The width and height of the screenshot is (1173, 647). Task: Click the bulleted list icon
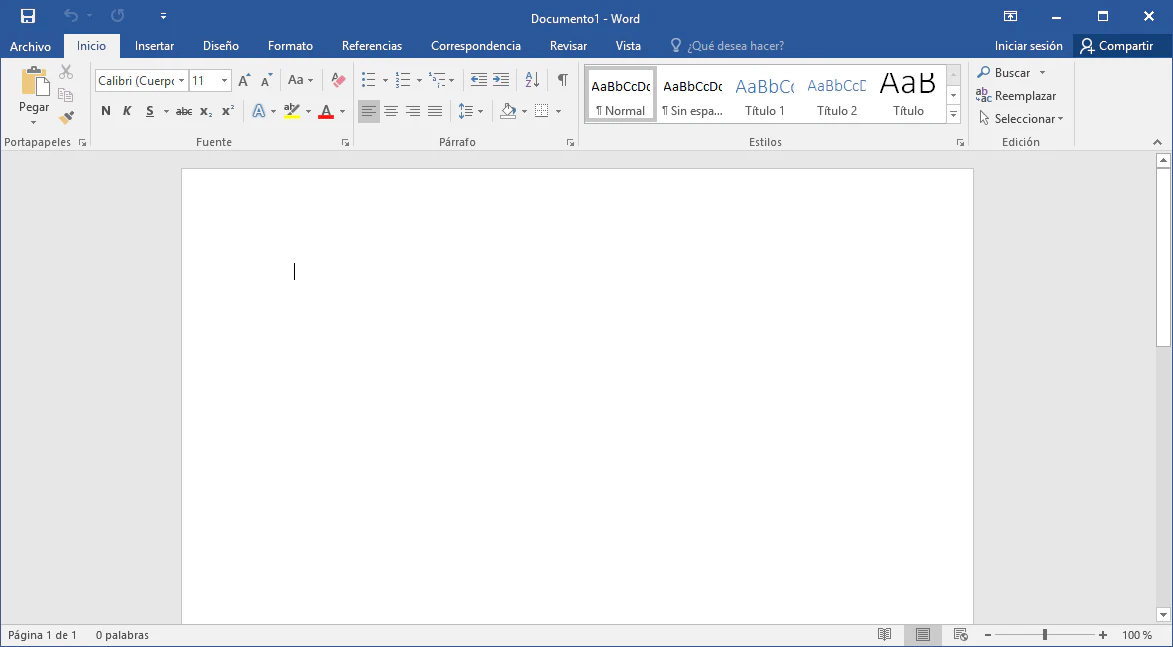(368, 80)
